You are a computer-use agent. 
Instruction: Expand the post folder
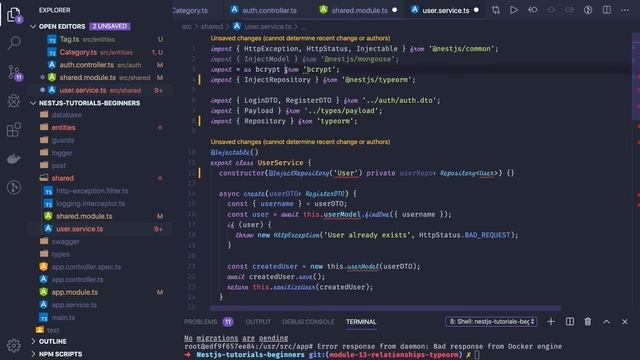coord(59,165)
